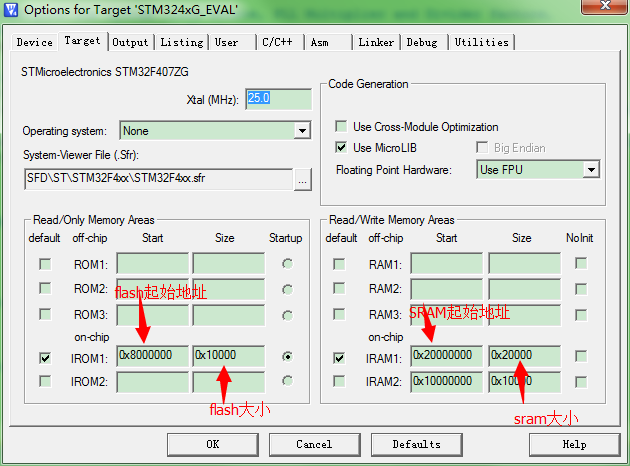
Task: Enable Use Cross-Module Optimization checkbox
Action: tap(341, 127)
